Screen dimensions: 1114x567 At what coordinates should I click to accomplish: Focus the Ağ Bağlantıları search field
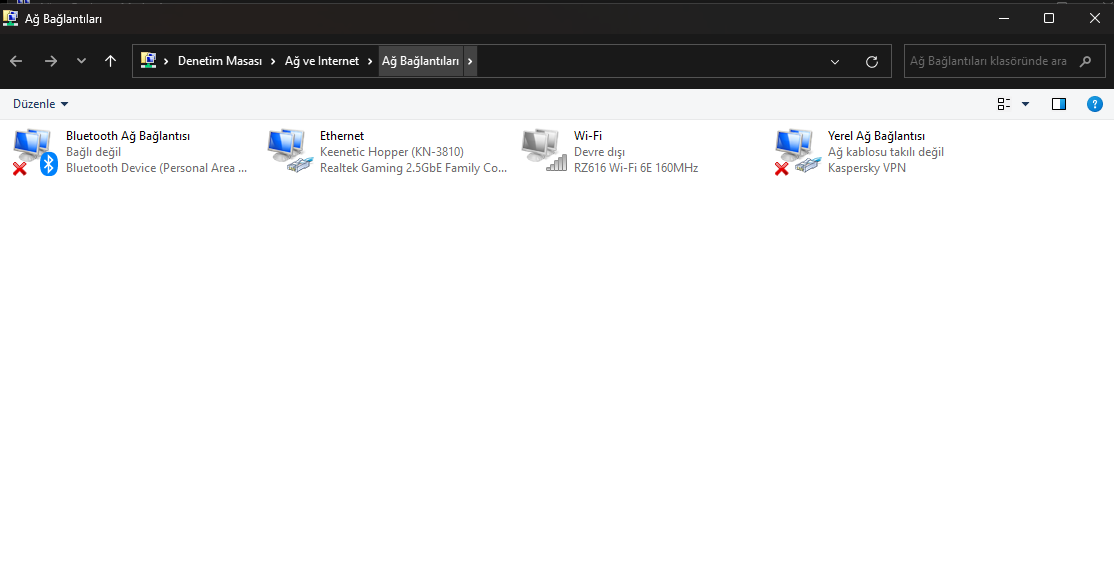[x=1005, y=61]
